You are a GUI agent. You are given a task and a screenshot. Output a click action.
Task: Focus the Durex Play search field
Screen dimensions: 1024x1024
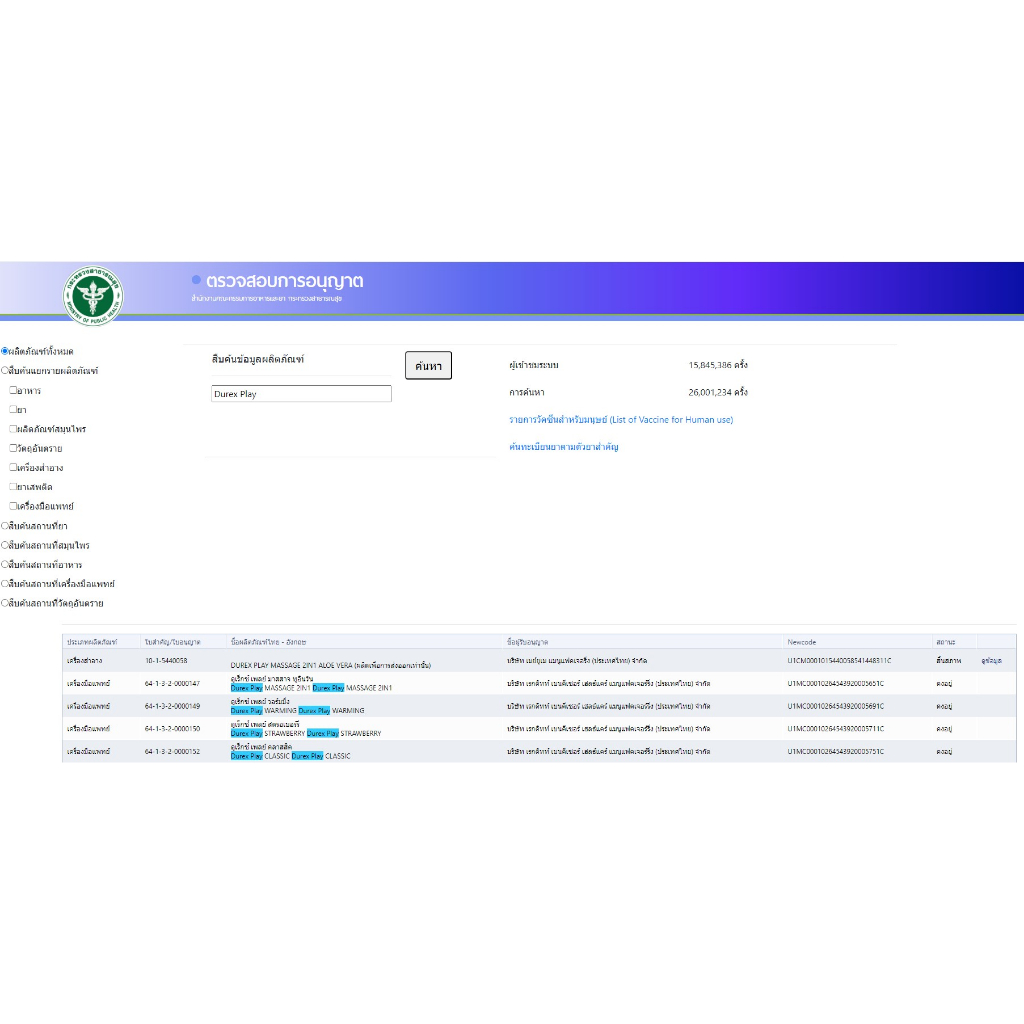click(301, 394)
